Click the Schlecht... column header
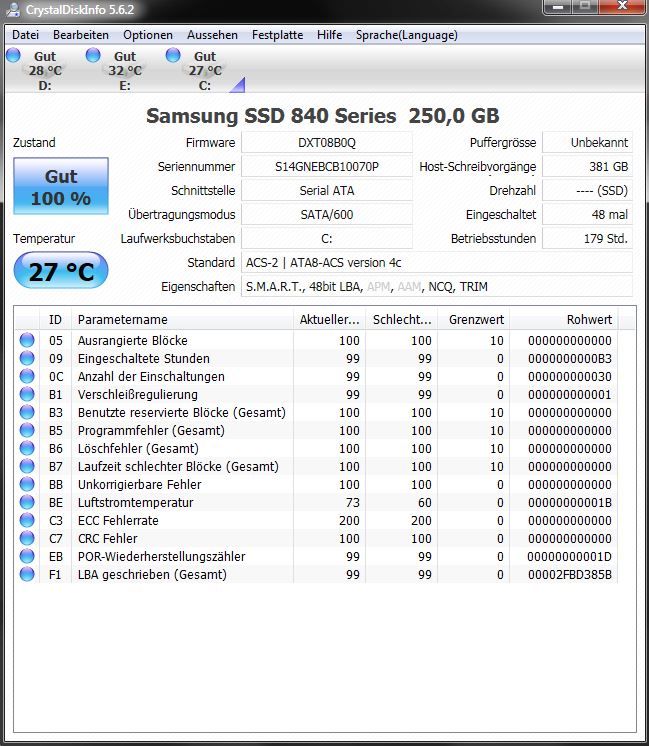Screen dimensions: 649x746 point(402,319)
